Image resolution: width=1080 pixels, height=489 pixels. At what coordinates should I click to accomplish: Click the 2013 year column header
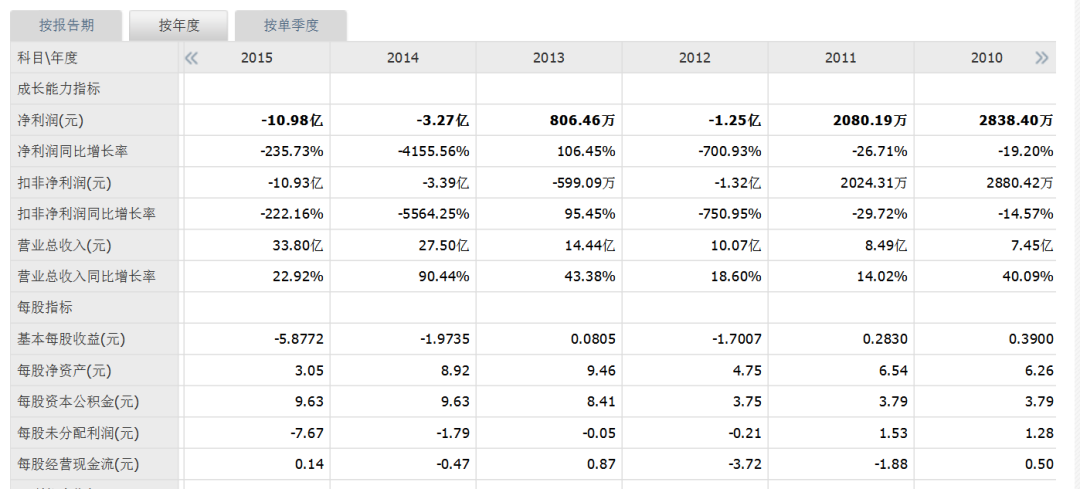549,58
